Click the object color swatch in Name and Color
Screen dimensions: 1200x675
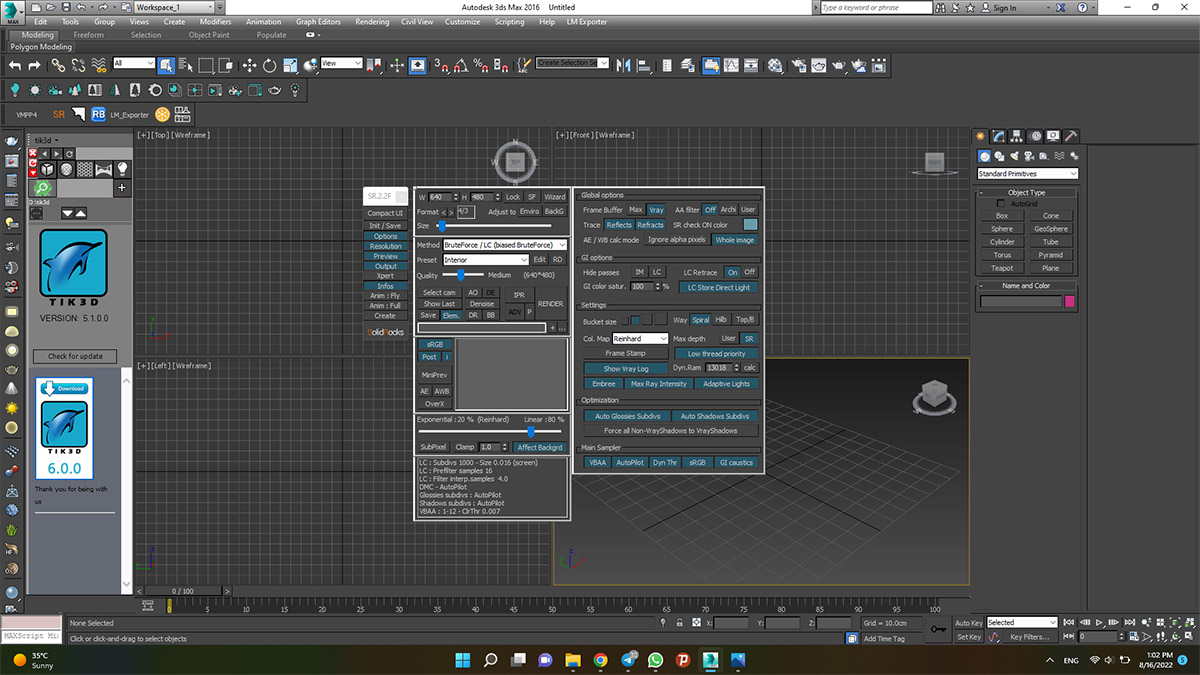coord(1070,301)
